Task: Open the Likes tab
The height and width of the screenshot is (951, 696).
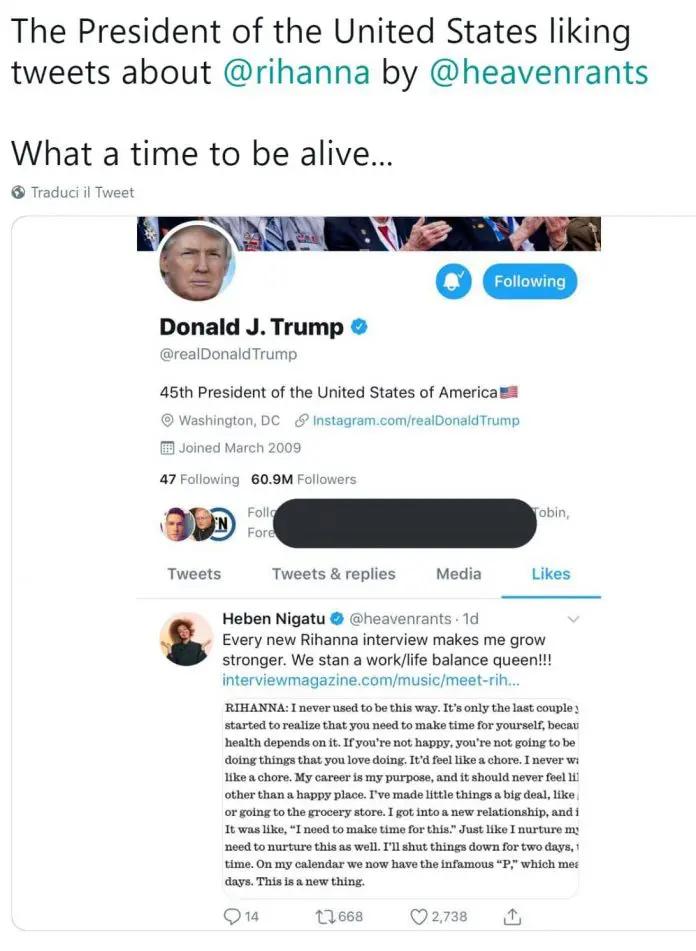Action: [550, 574]
